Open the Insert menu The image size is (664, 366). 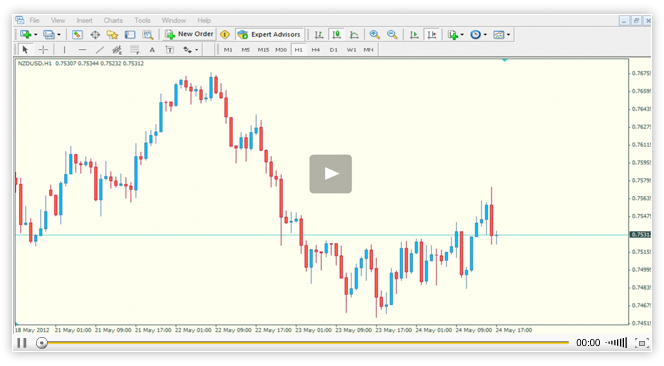[84, 20]
